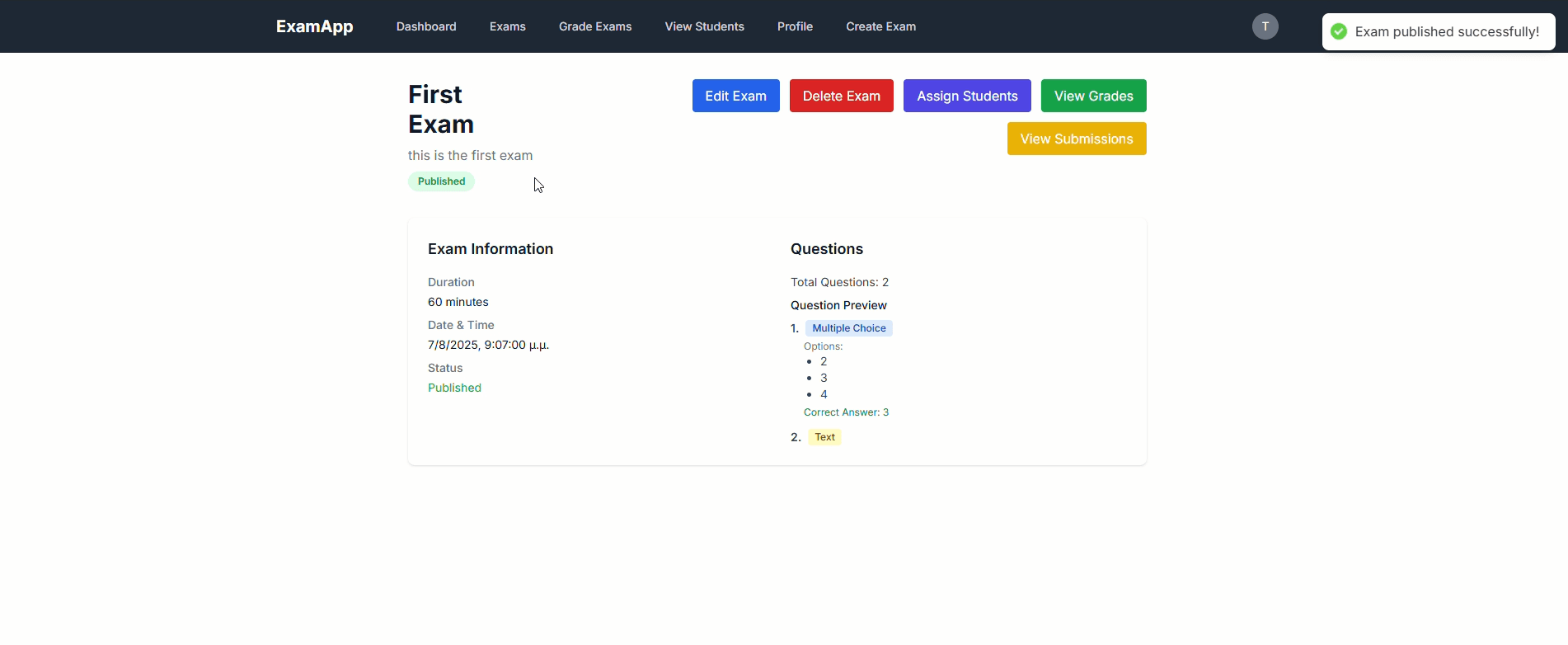
Task: Click the description 'this is the first exam'
Action: (470, 155)
